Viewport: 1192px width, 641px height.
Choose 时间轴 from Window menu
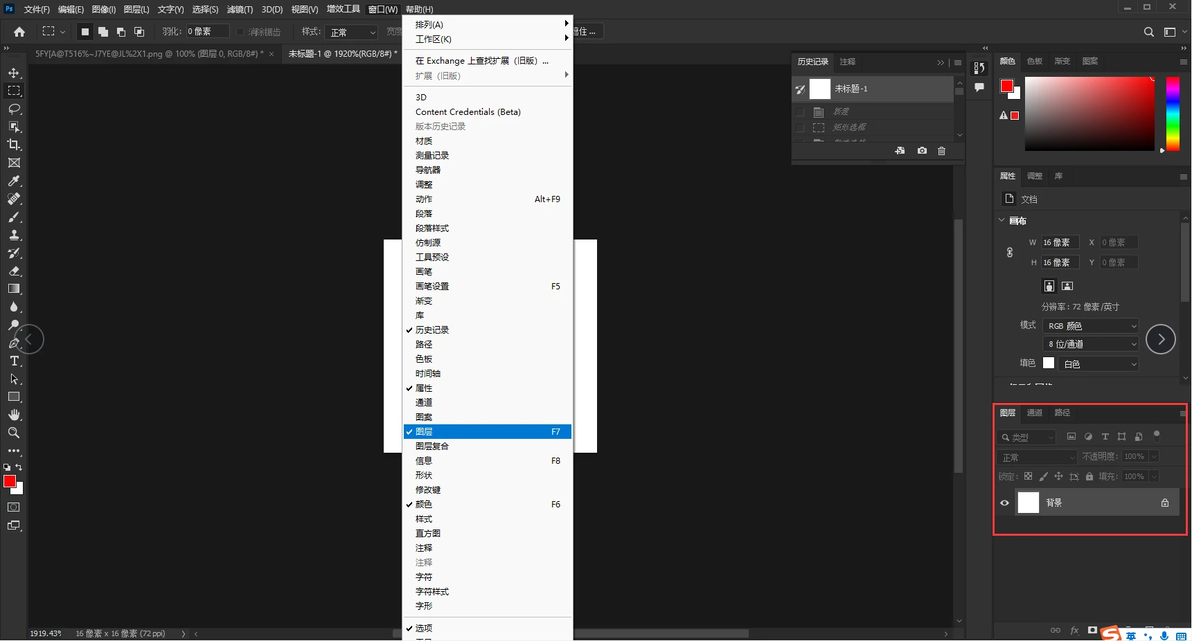pos(487,373)
